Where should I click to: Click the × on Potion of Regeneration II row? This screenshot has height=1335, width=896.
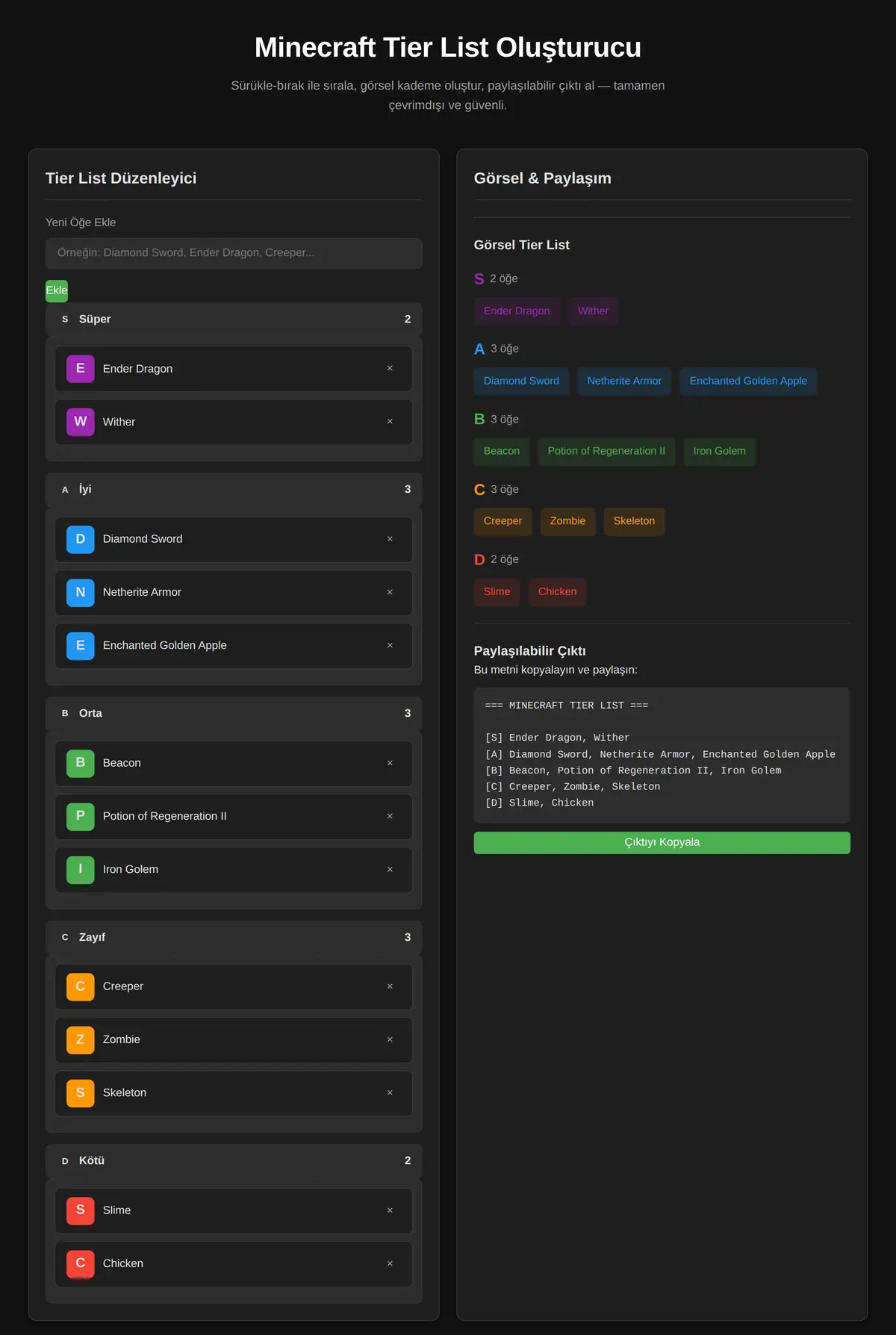click(x=390, y=816)
